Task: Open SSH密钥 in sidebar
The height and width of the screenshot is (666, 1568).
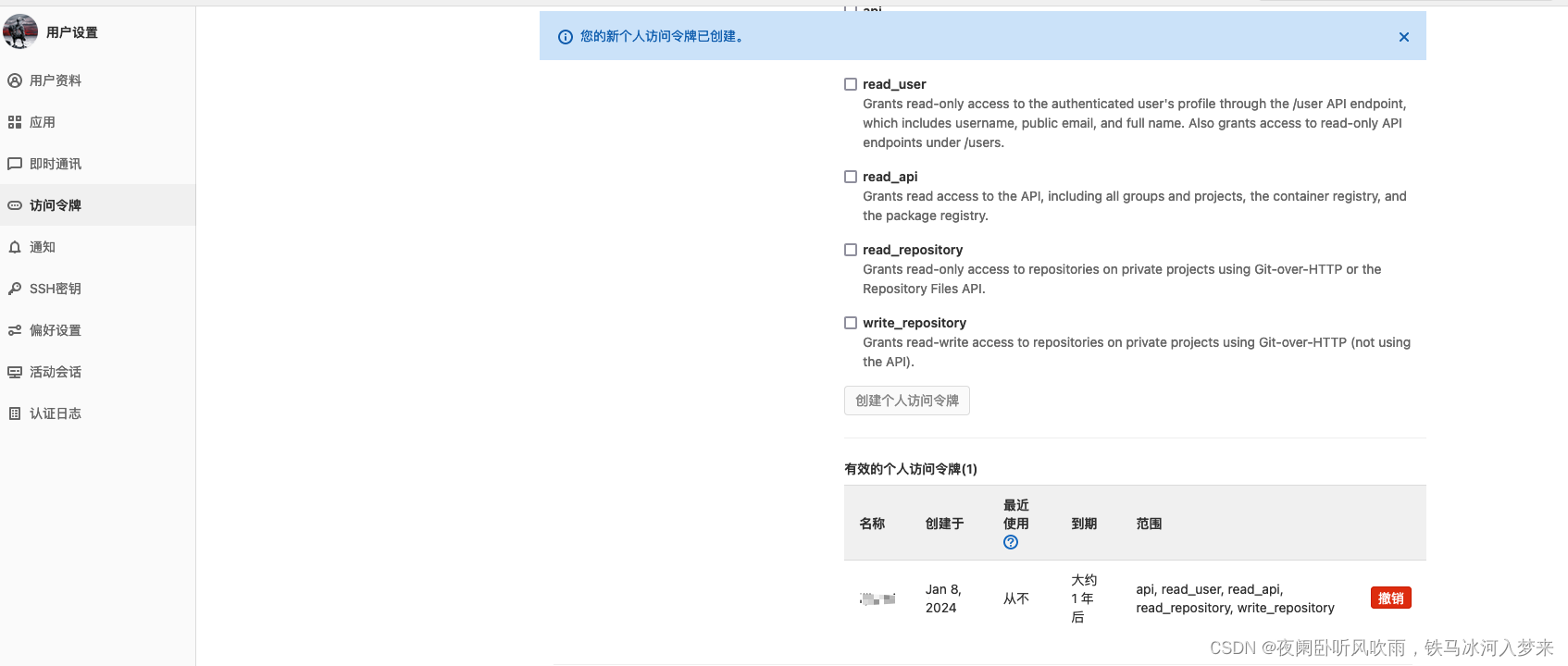Action: [x=97, y=289]
